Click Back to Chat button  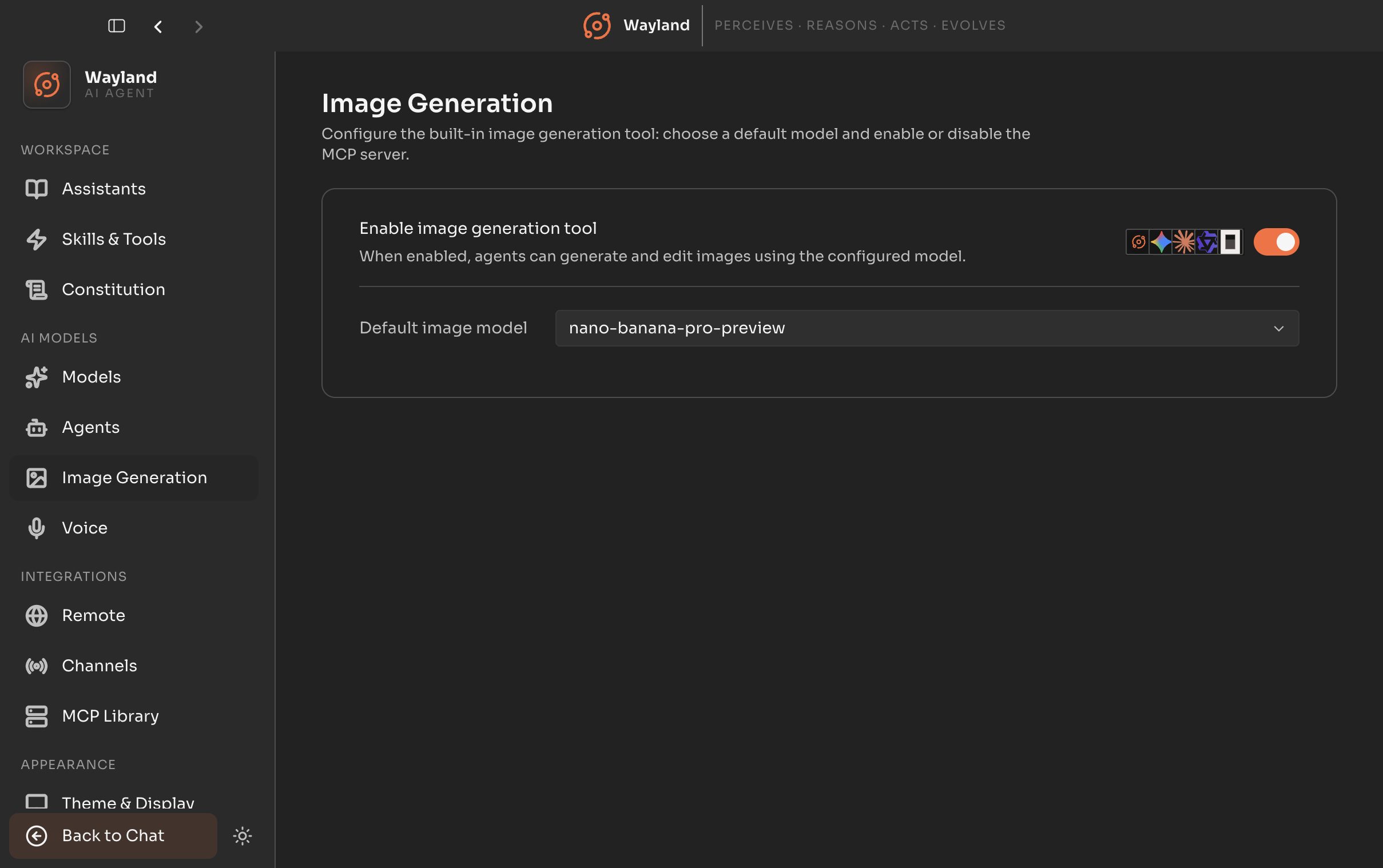(x=113, y=836)
